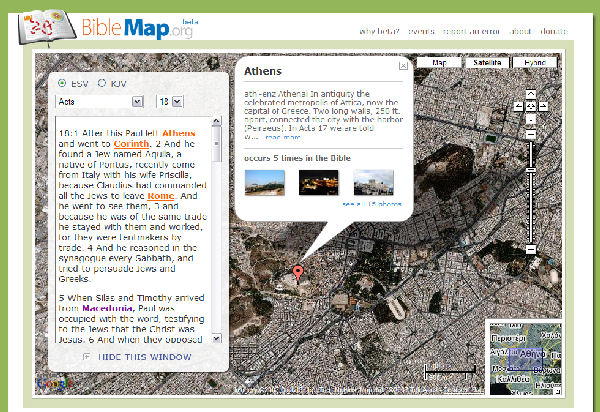Click the scripture scroll up arrow
This screenshot has width=600, height=412.
(216, 121)
